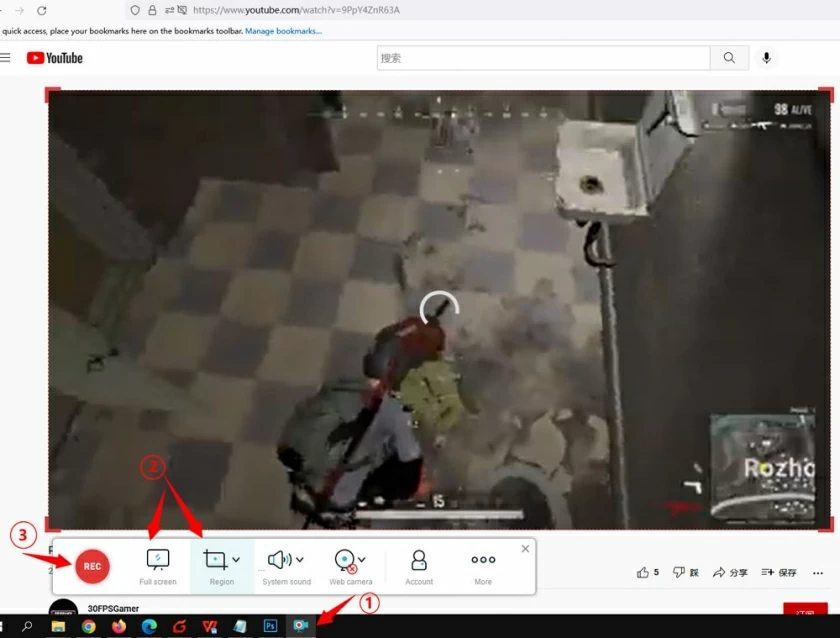Open the video's three-dot actions menu
The height and width of the screenshot is (638, 840).
[818, 571]
